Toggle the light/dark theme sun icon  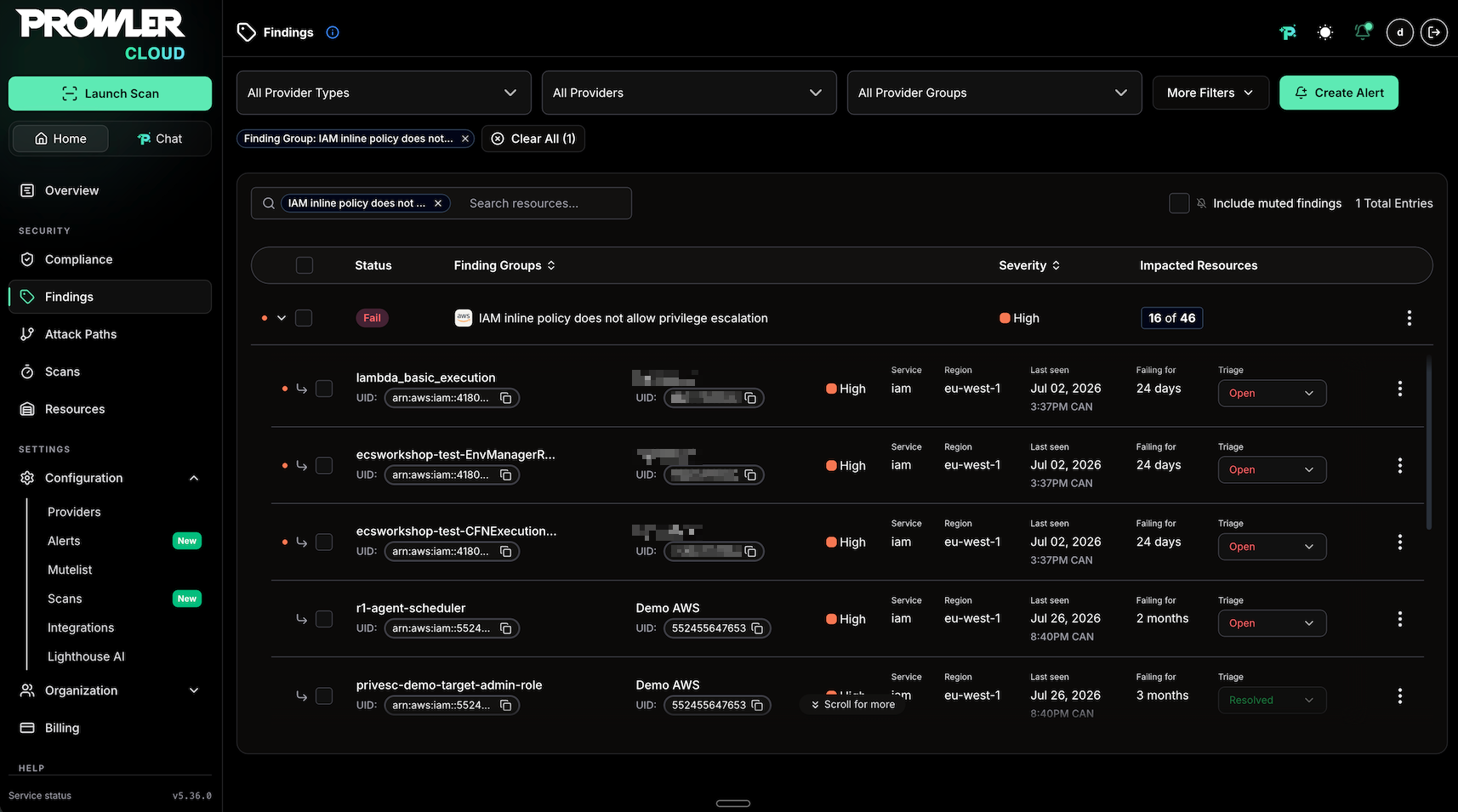pos(1325,32)
